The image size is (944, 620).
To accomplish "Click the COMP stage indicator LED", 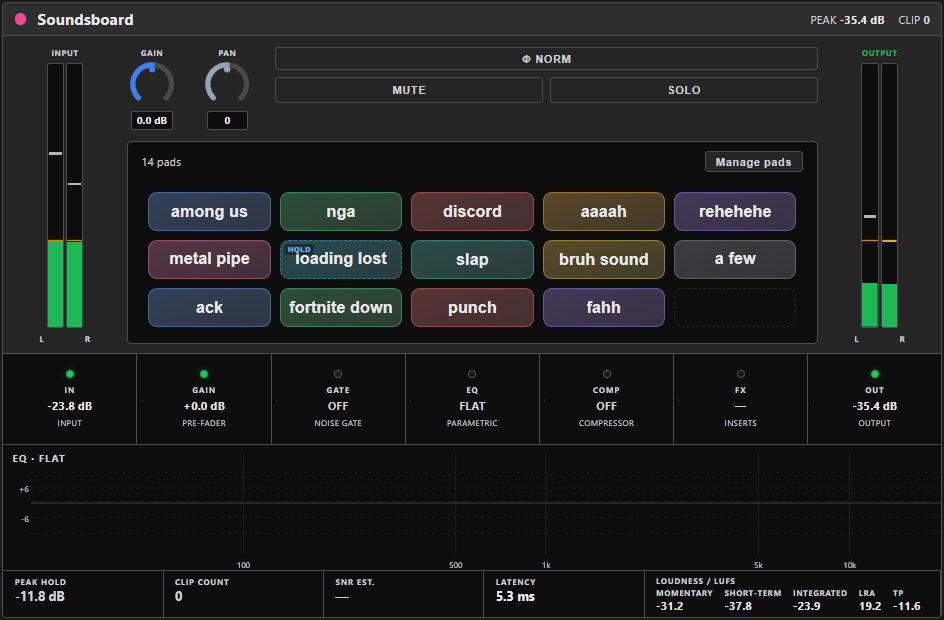I will [607, 374].
